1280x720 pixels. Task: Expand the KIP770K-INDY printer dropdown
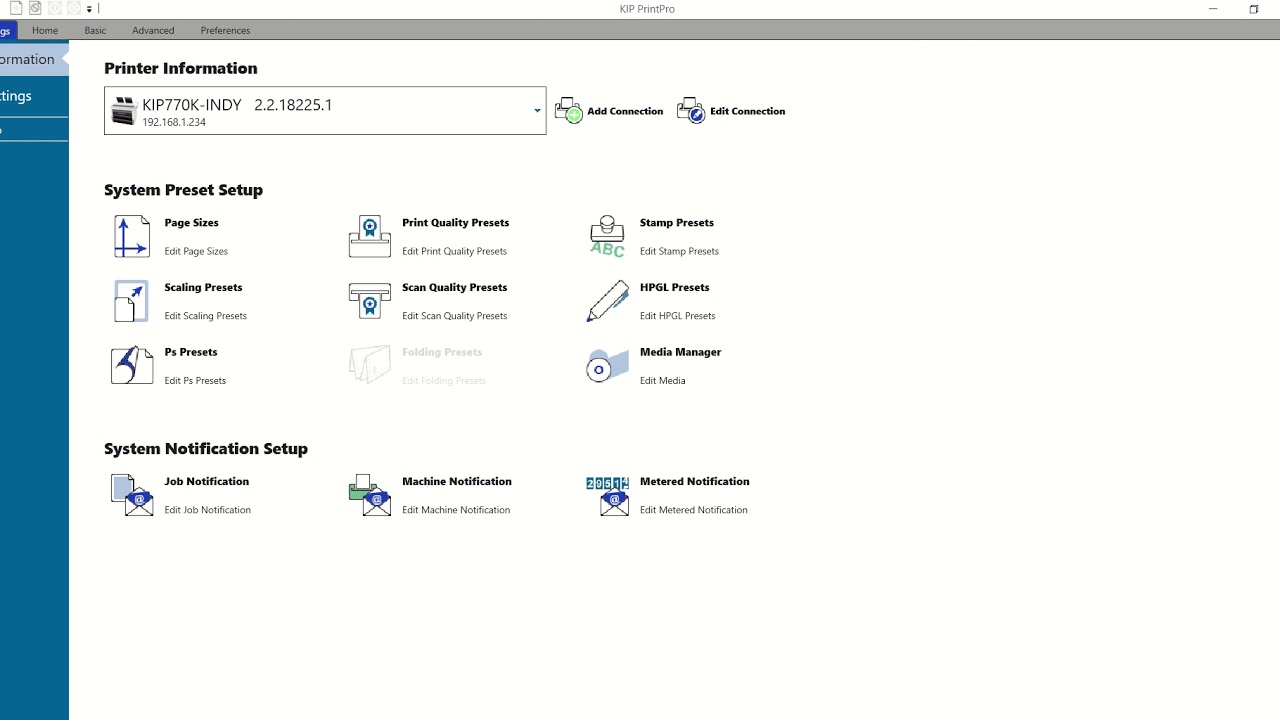(537, 111)
